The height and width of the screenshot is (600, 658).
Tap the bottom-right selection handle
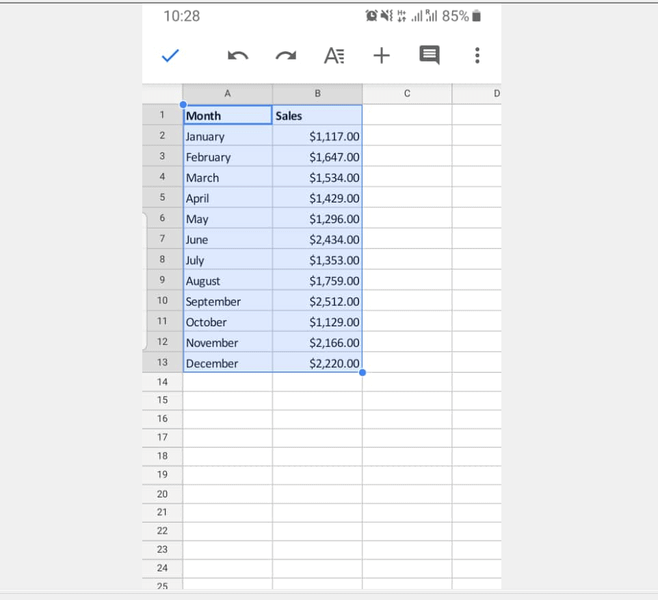[x=363, y=373]
